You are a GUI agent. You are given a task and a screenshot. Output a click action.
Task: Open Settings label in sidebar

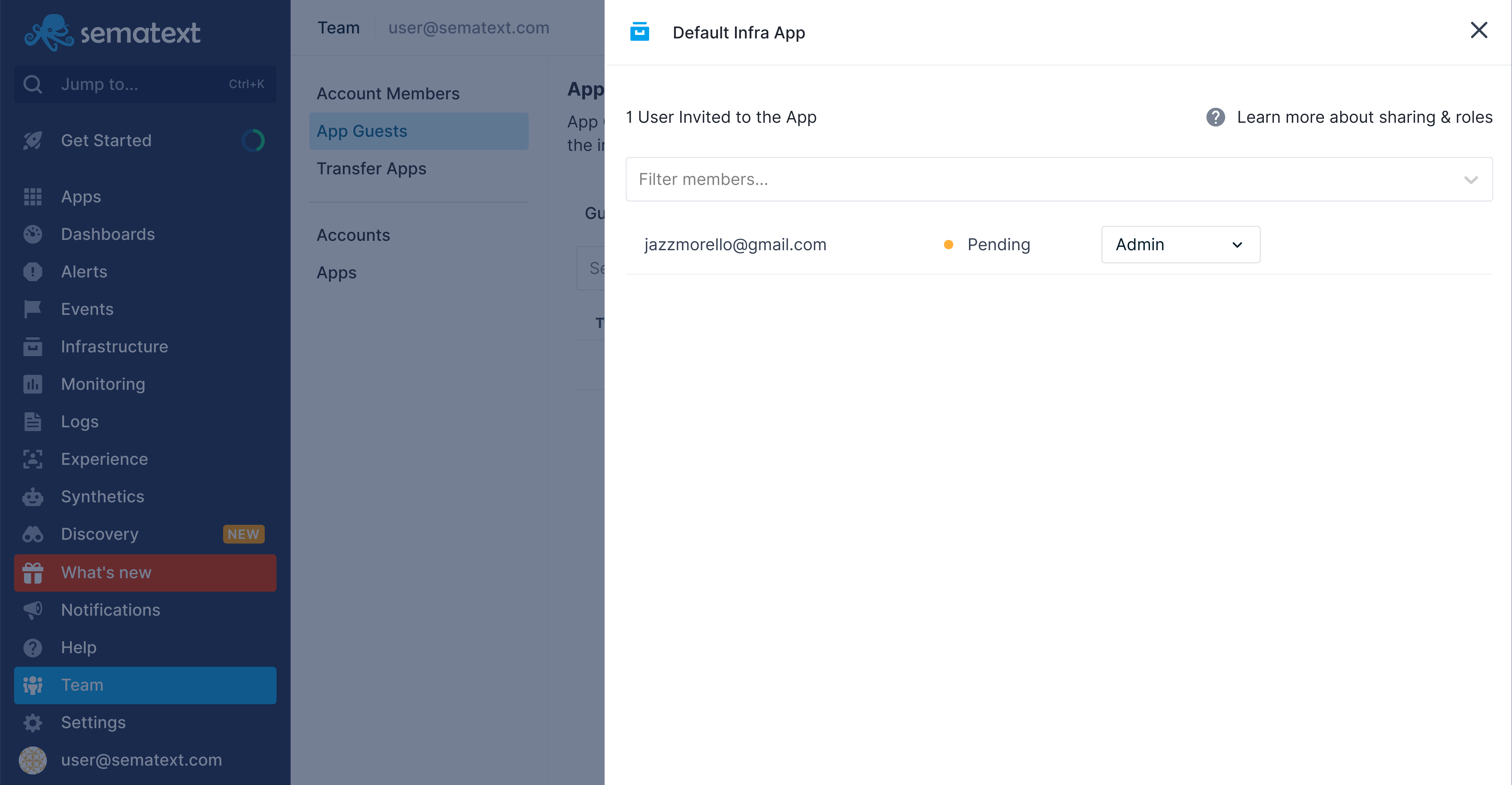point(93,723)
